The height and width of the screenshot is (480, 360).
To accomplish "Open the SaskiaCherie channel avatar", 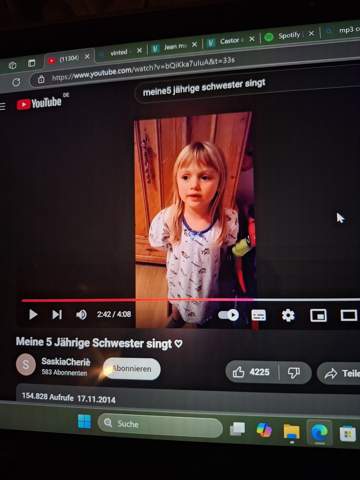I will coord(26,364).
